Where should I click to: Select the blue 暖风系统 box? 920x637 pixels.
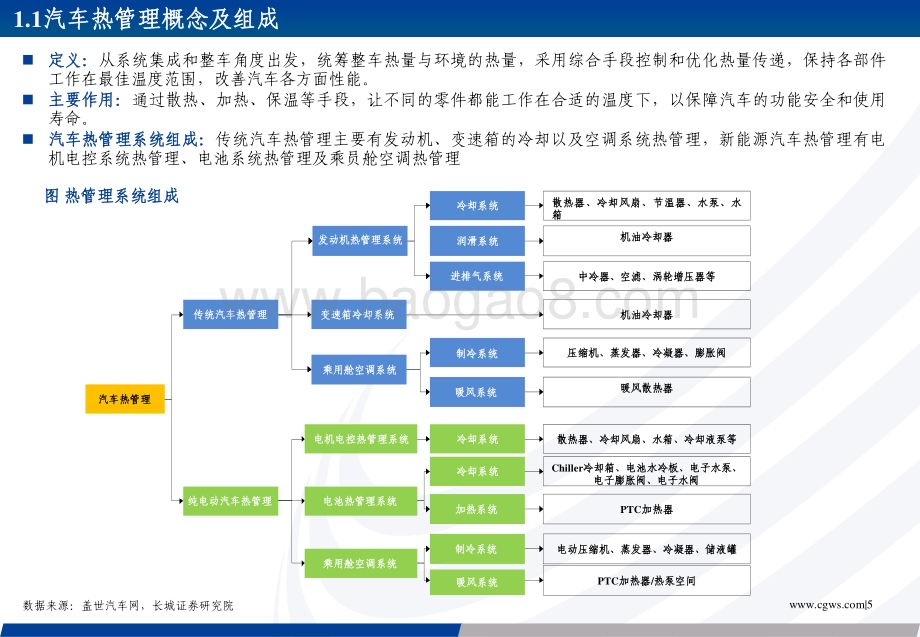[x=477, y=392]
